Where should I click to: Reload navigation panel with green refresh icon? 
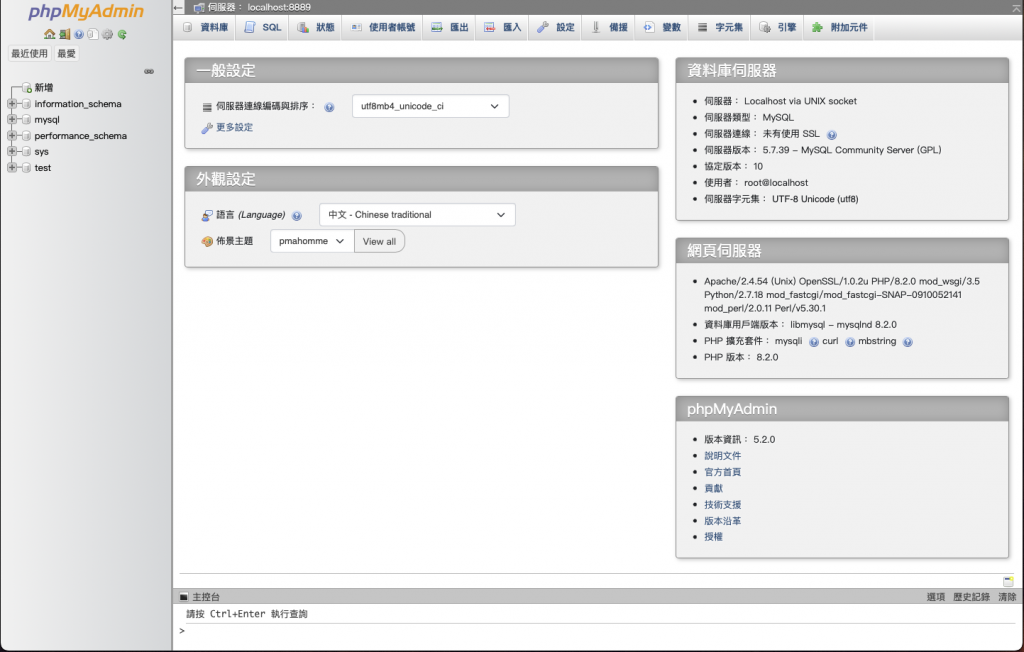pyautogui.click(x=122, y=35)
